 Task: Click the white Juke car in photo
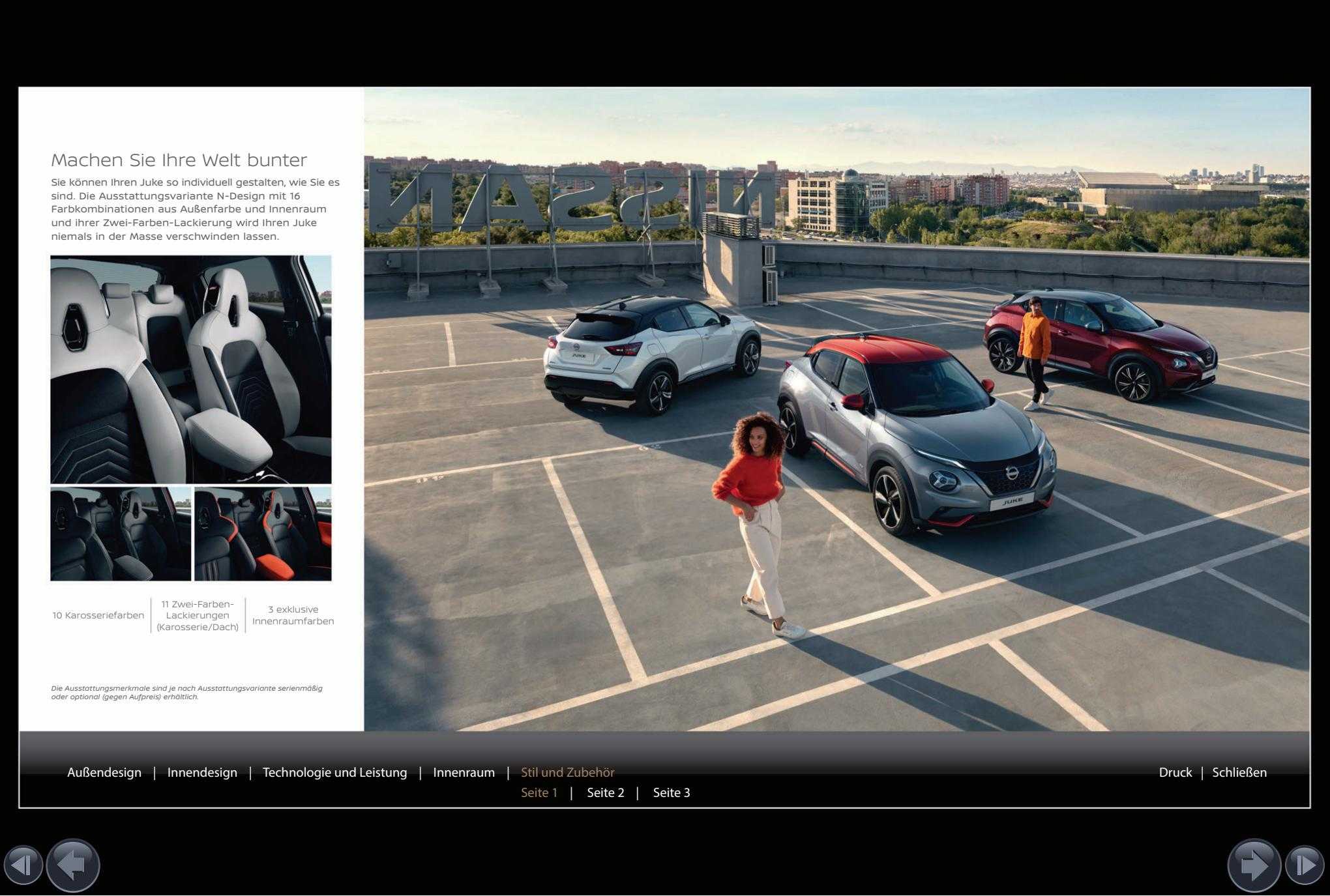pyautogui.click(x=652, y=354)
